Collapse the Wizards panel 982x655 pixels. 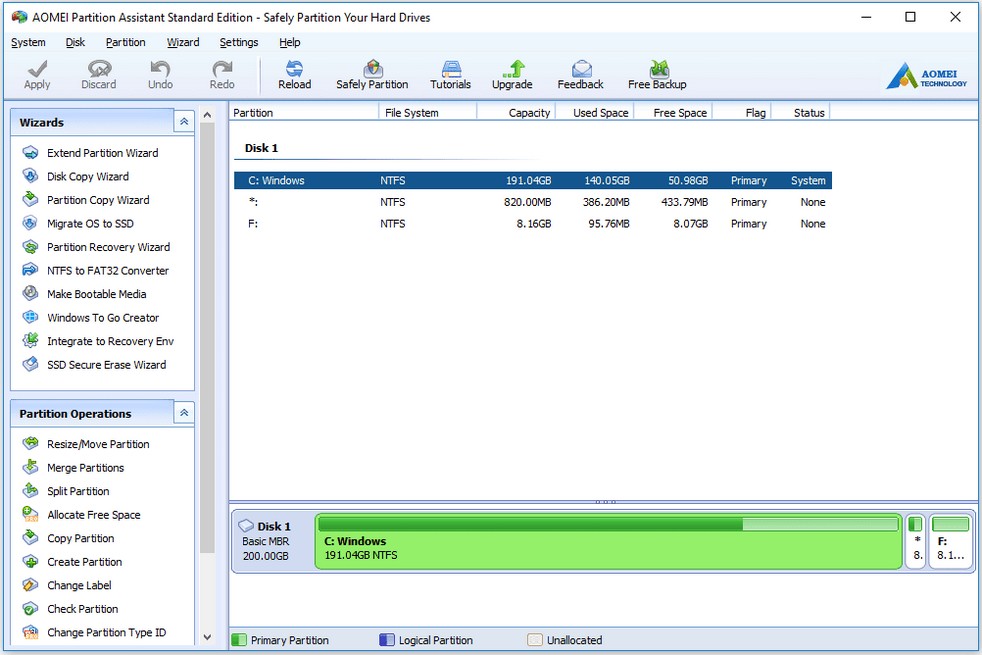pyautogui.click(x=184, y=121)
